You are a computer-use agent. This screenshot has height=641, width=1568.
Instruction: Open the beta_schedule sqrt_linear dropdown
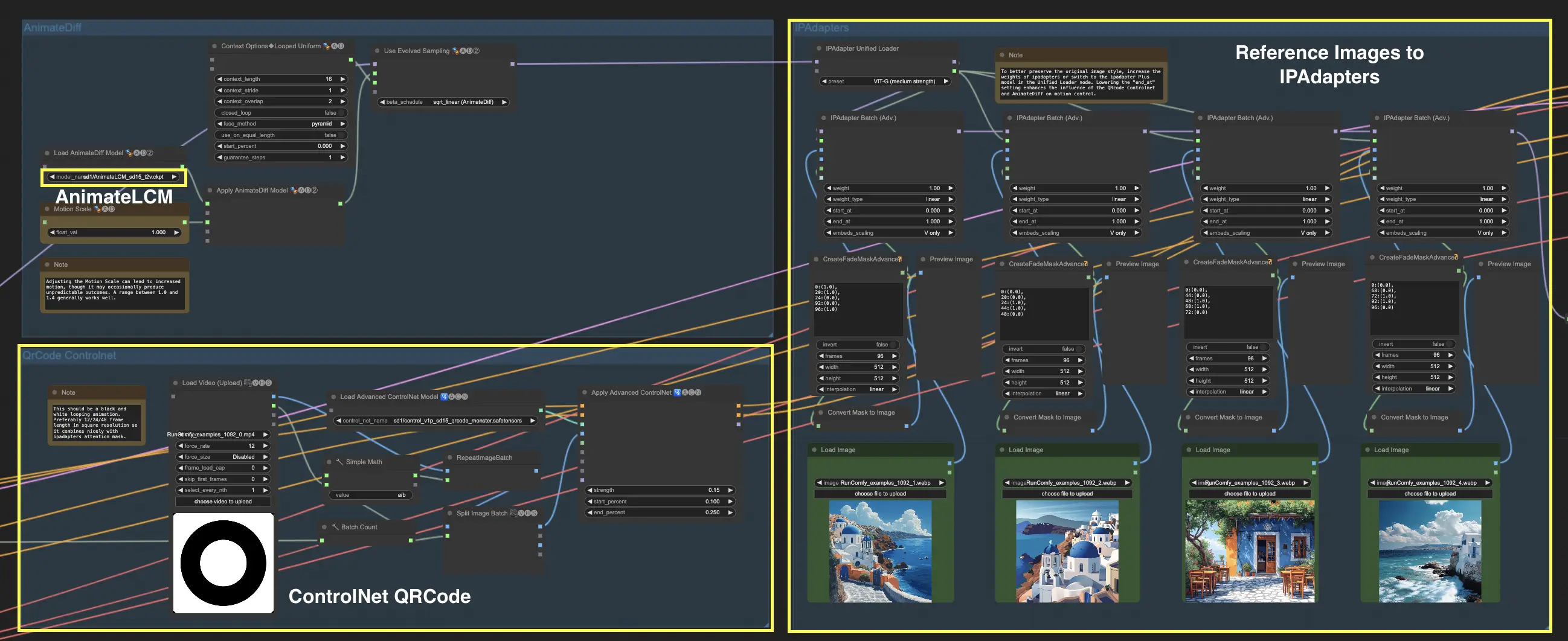pyautogui.click(x=443, y=102)
